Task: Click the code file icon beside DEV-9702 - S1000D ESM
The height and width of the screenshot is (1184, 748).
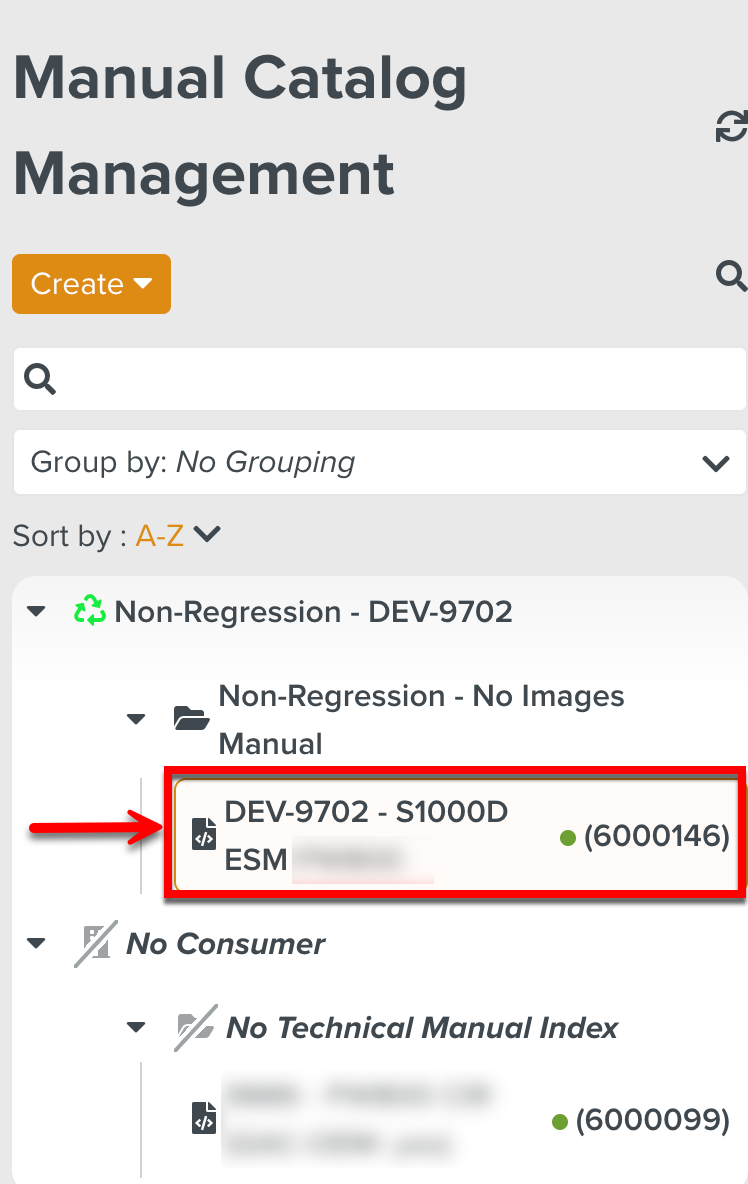Action: click(204, 836)
